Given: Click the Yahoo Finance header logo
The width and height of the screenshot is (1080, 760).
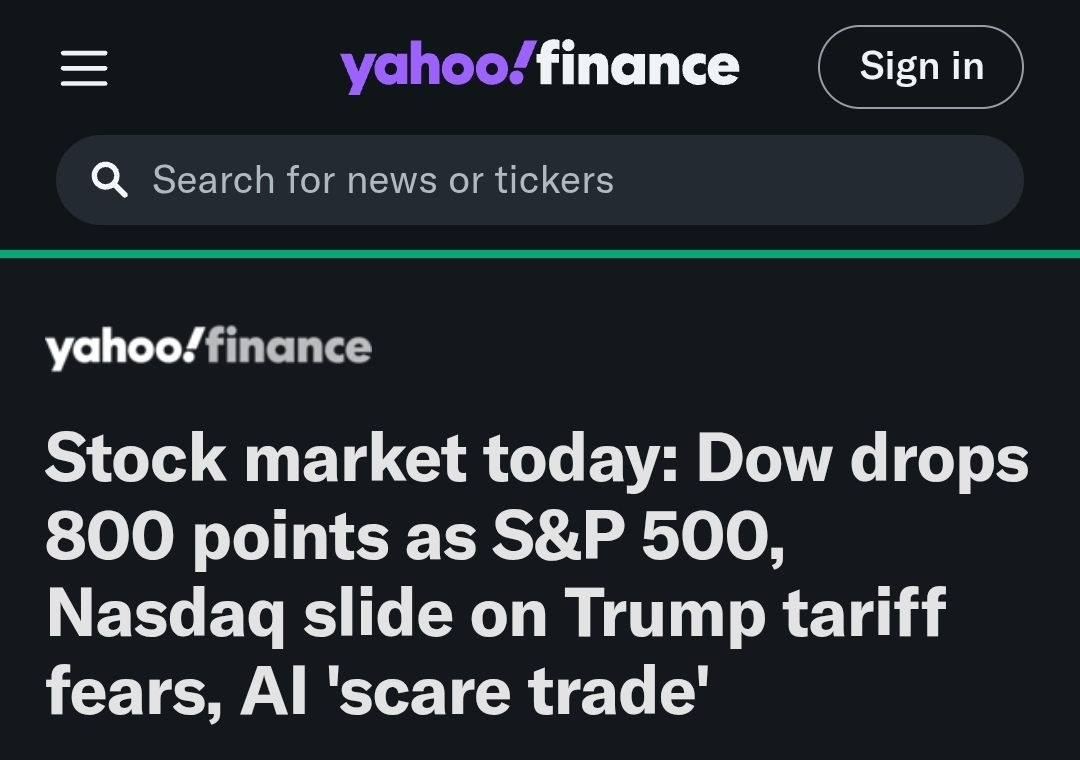Looking at the screenshot, I should (539, 67).
